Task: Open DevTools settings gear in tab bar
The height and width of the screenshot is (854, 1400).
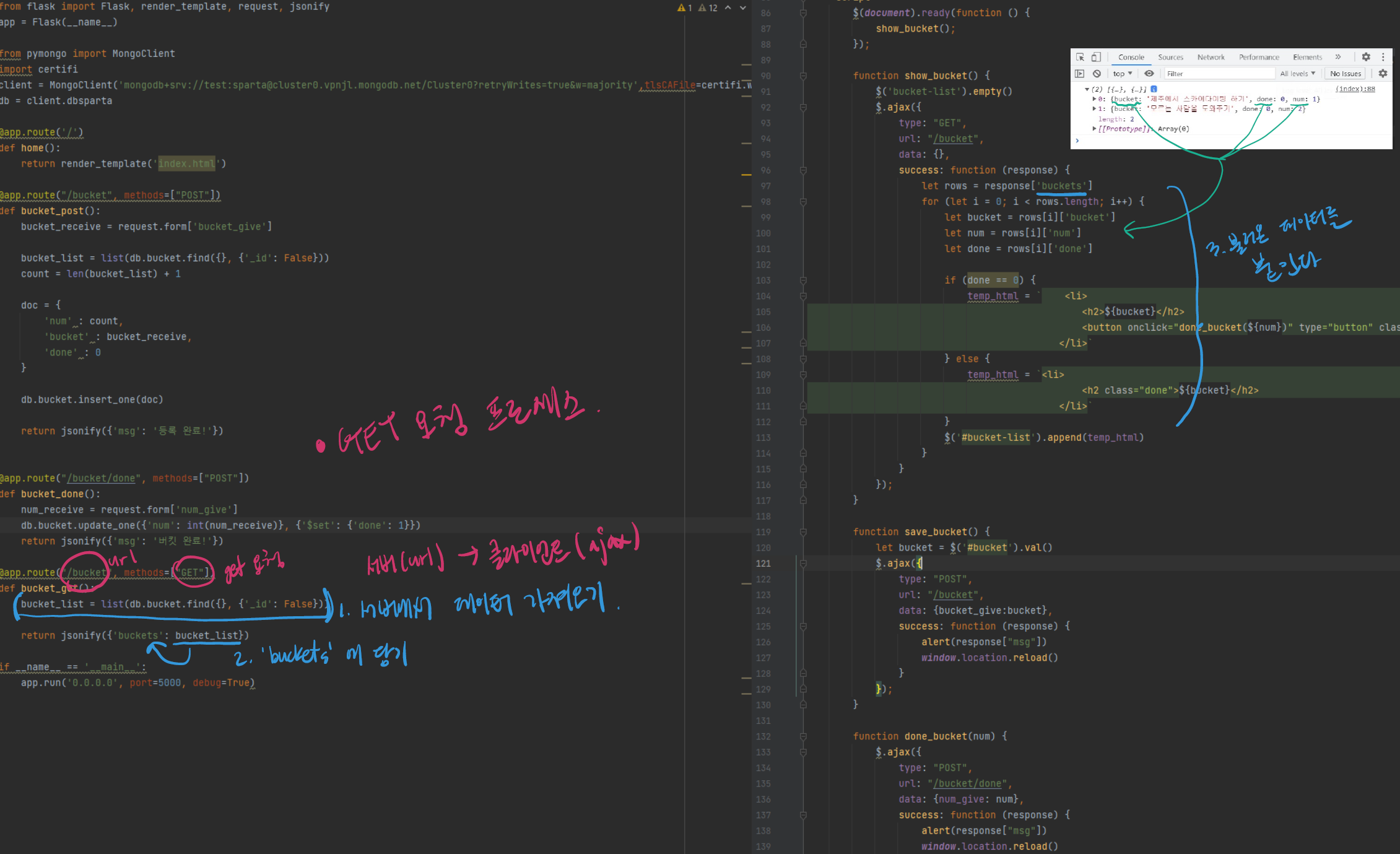Action: coord(1366,57)
